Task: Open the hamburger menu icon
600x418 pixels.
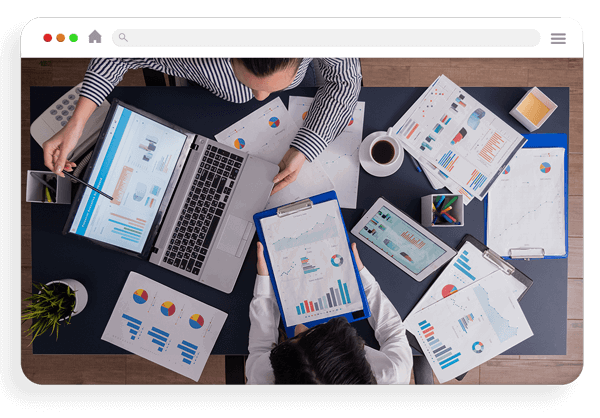Action: pos(558,38)
